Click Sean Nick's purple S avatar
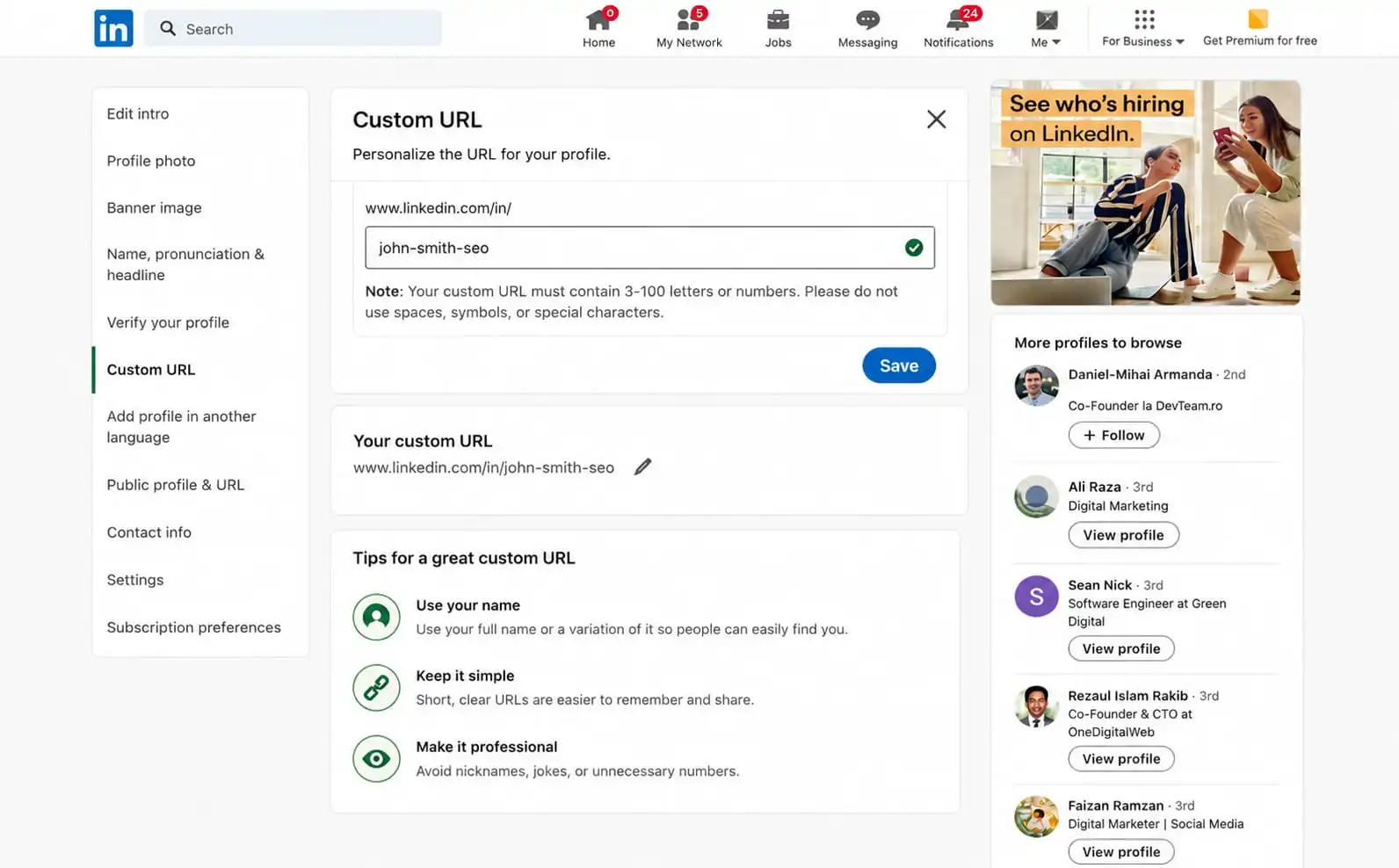 click(x=1036, y=597)
